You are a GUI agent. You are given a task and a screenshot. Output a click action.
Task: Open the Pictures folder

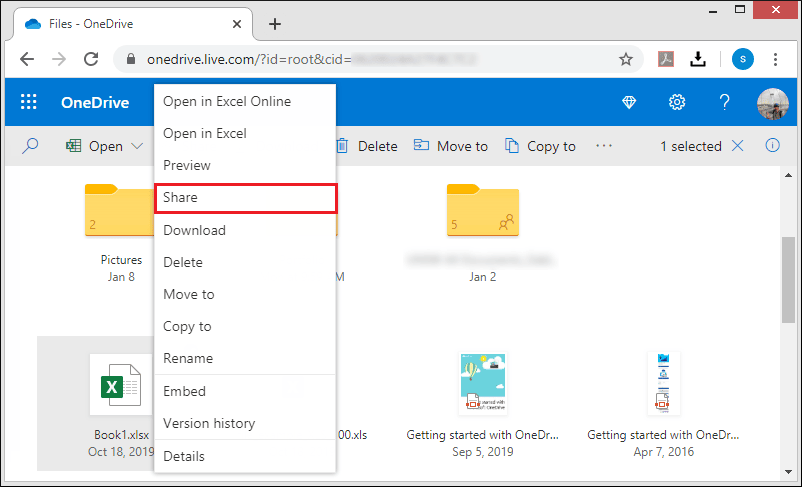tap(120, 210)
